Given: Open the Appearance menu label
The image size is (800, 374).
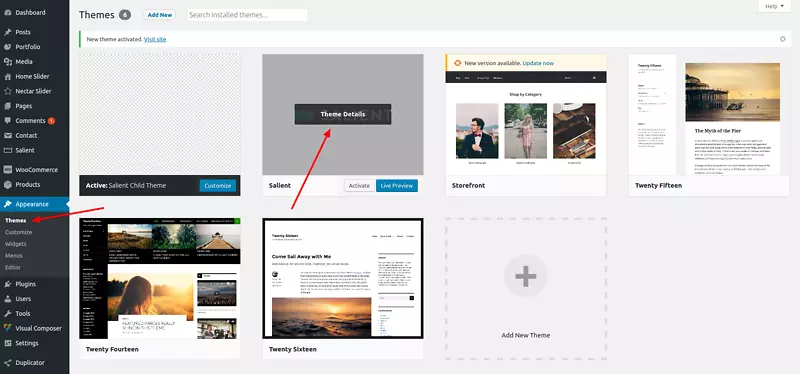Looking at the screenshot, I should [32, 204].
